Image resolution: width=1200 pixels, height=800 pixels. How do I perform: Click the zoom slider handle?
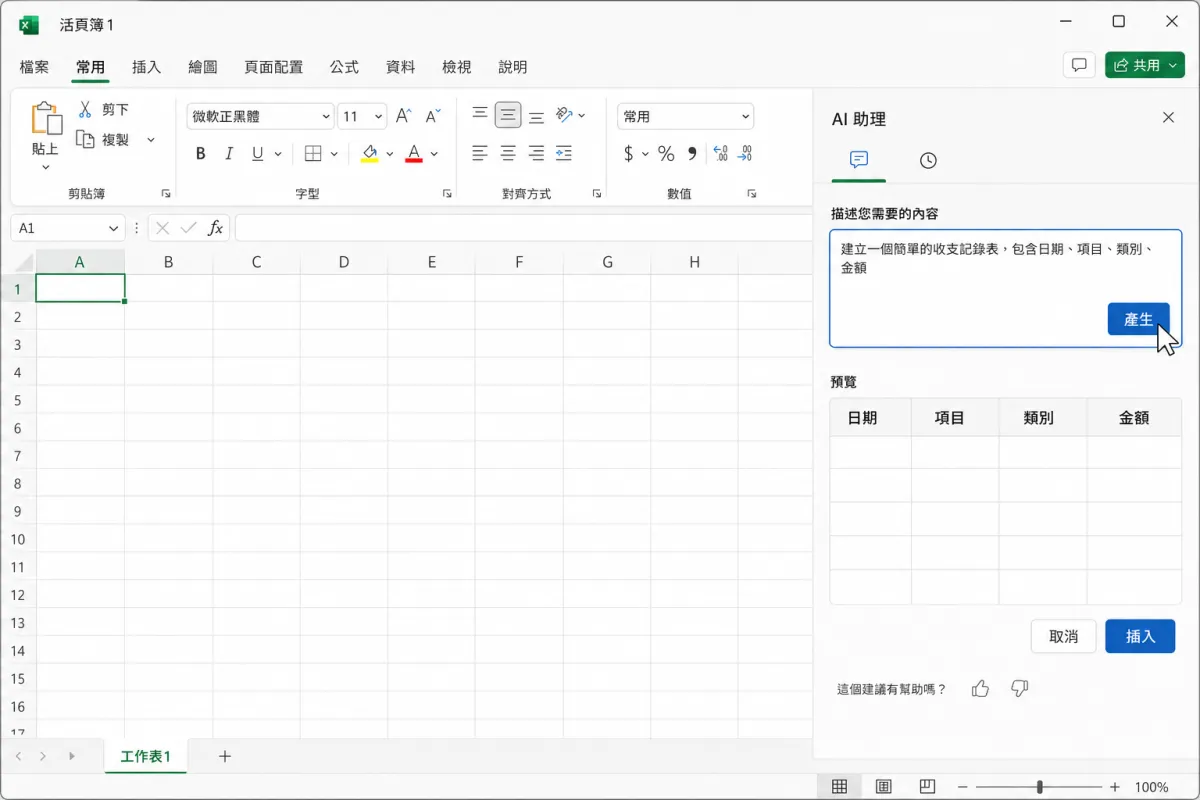coord(1041,787)
